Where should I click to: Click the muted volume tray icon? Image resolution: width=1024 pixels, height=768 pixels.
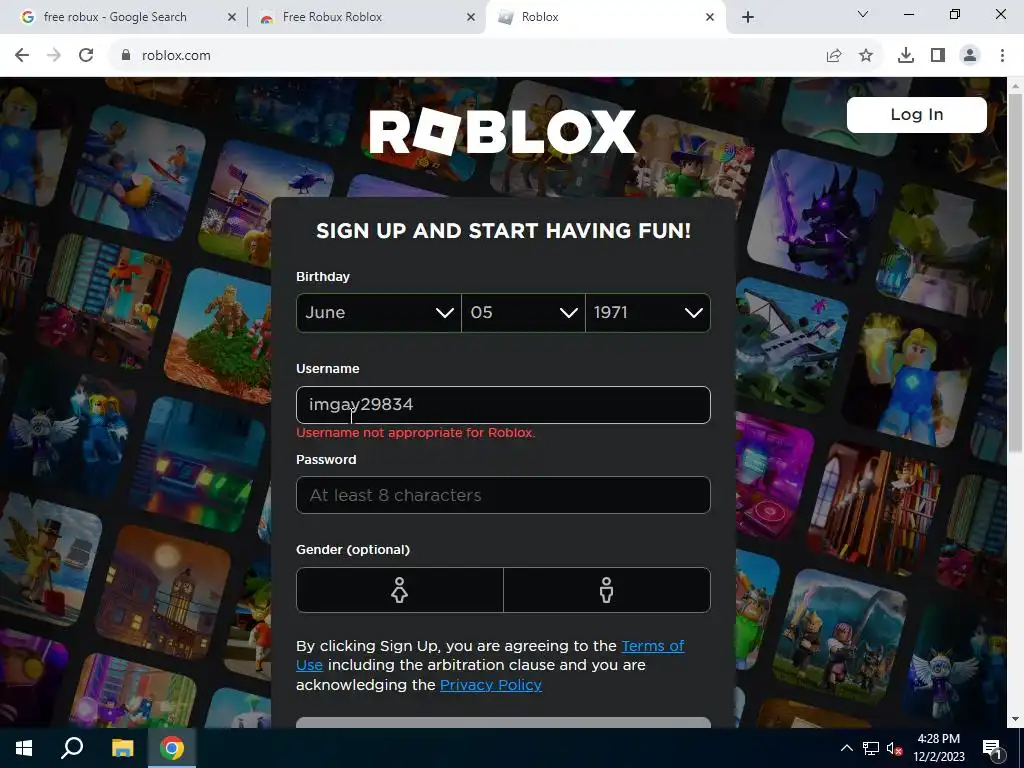[894, 748]
